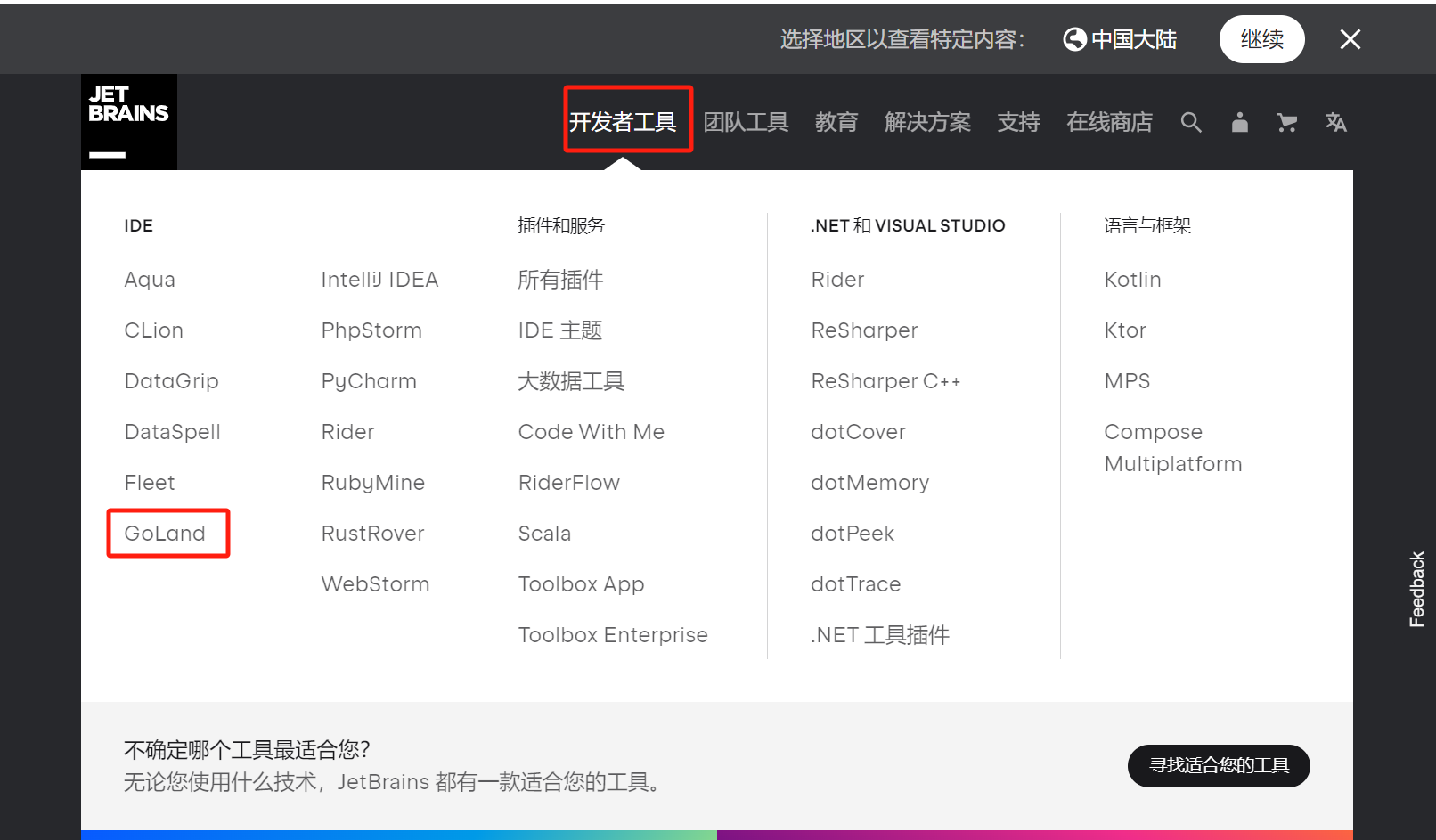Dismiss the region banner with X

tap(1350, 39)
